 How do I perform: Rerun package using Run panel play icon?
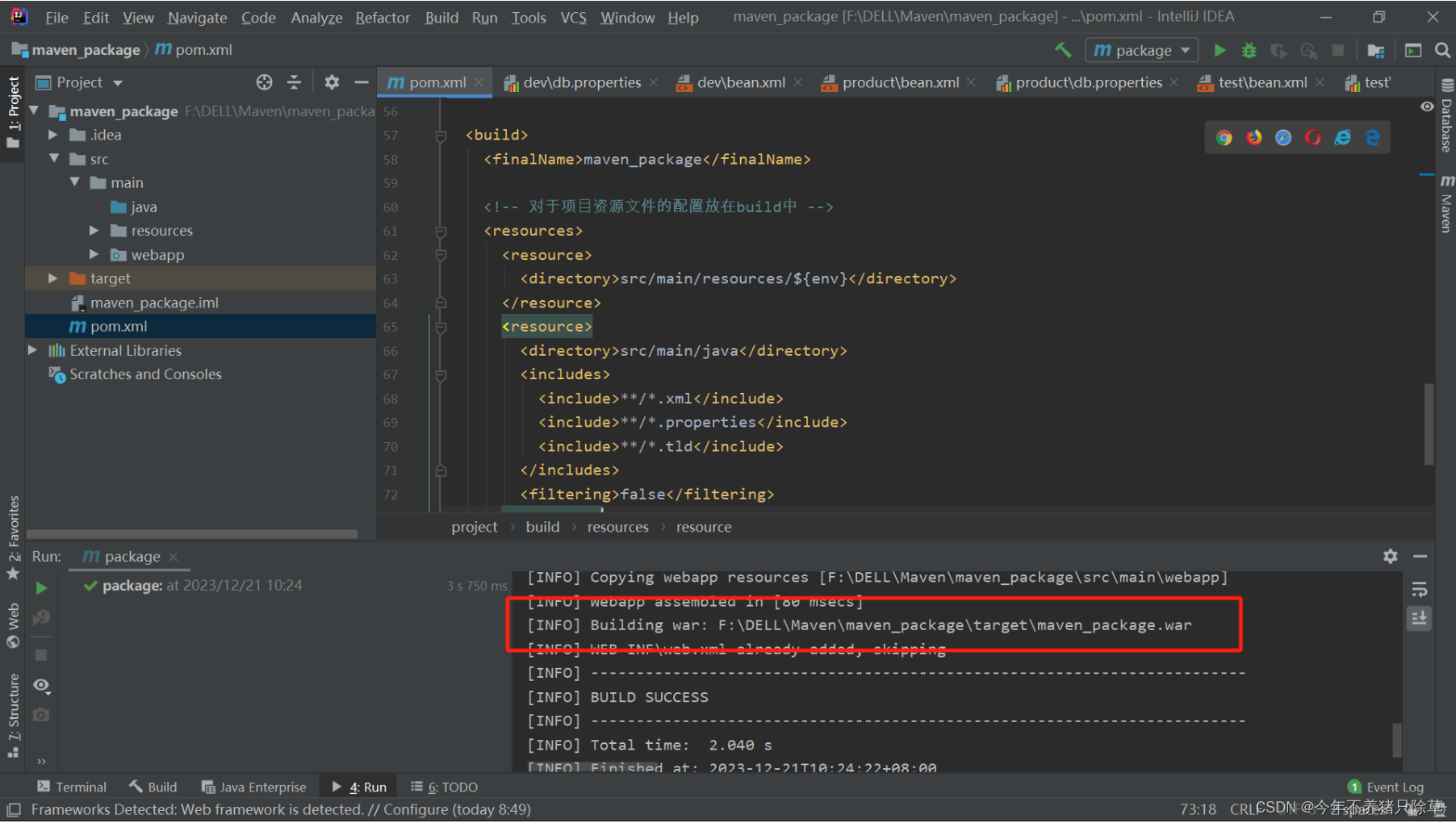click(x=41, y=588)
